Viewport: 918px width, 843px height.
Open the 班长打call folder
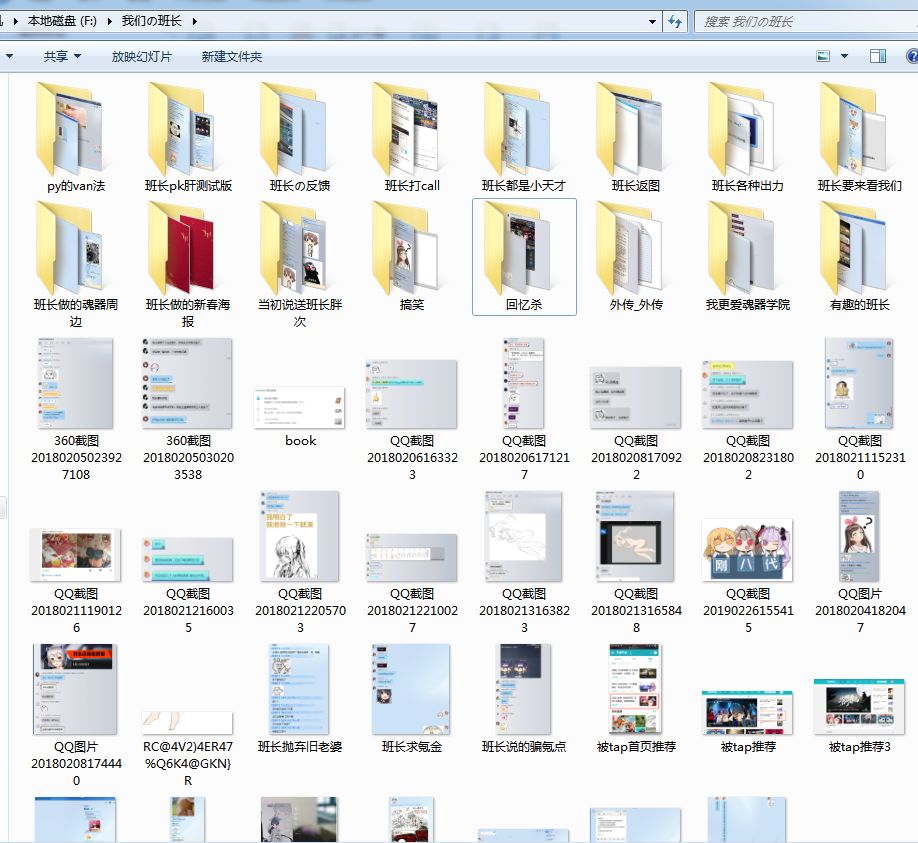click(412, 138)
